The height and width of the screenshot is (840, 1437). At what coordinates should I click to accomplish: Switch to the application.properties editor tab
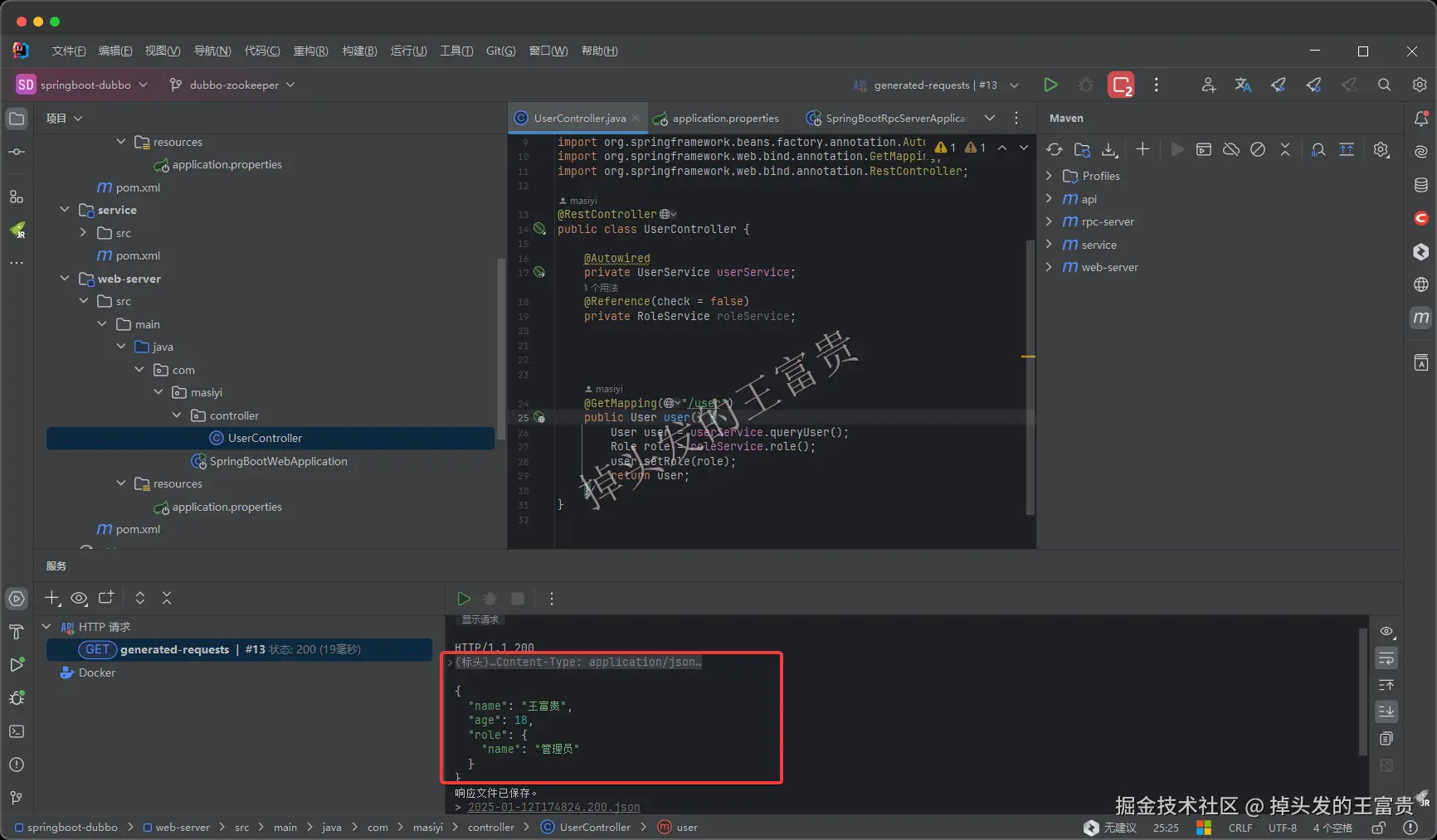tap(716, 118)
